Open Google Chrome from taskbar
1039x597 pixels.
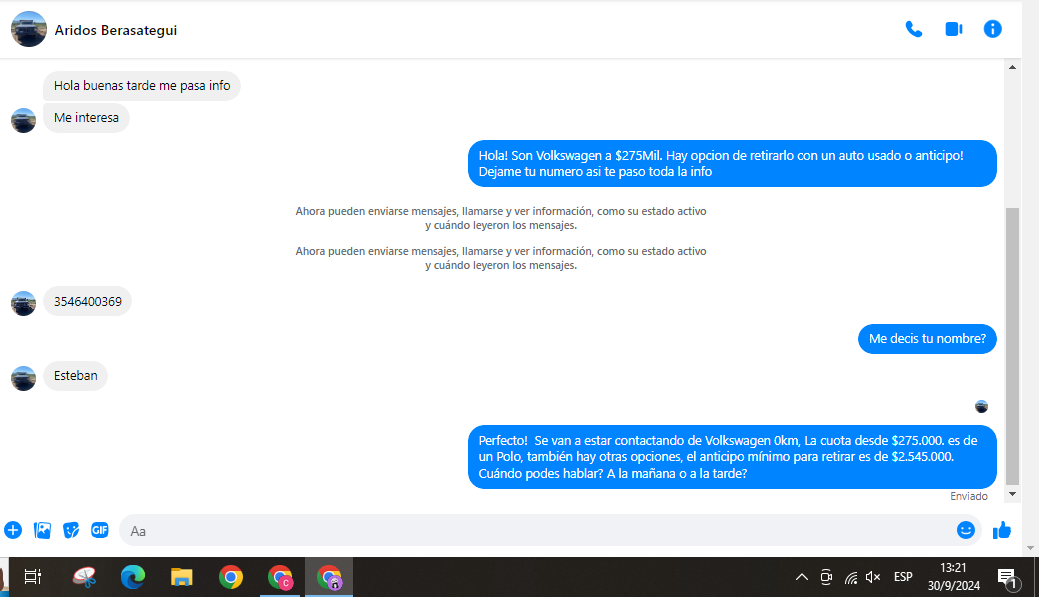click(x=231, y=577)
